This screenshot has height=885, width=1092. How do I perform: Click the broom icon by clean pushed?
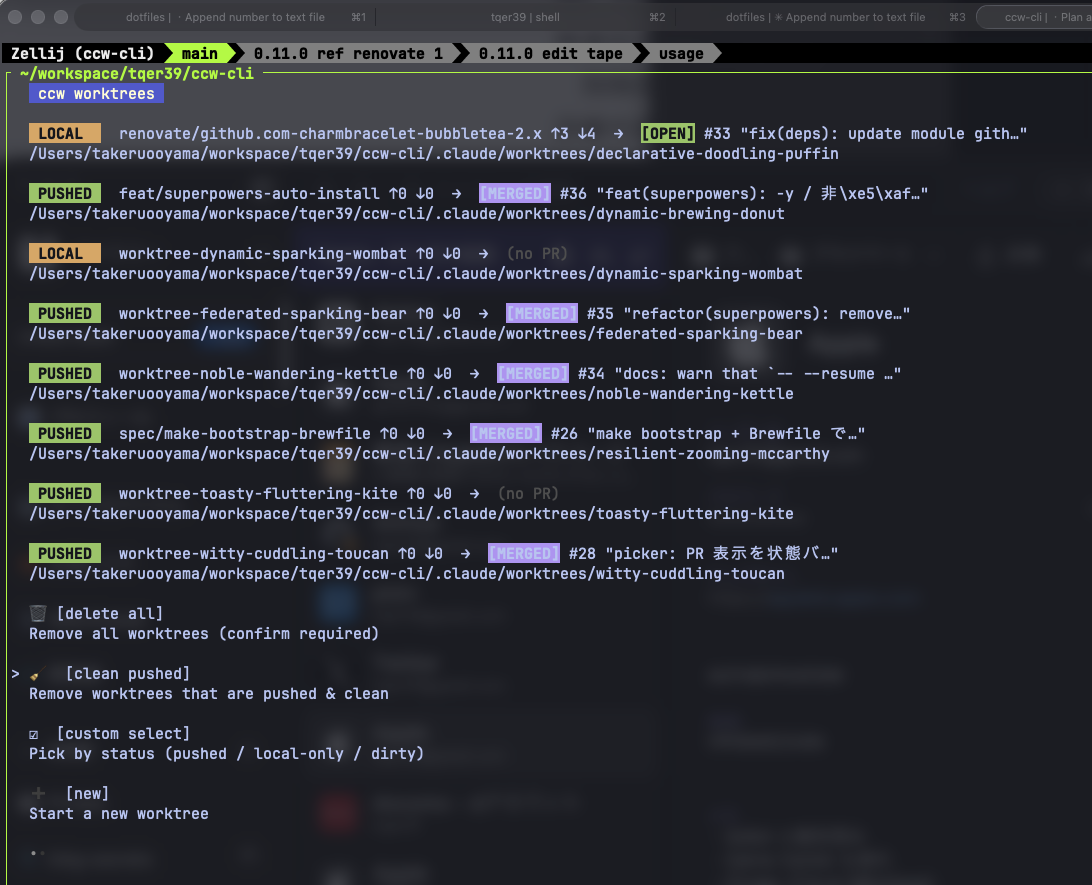click(x=37, y=673)
